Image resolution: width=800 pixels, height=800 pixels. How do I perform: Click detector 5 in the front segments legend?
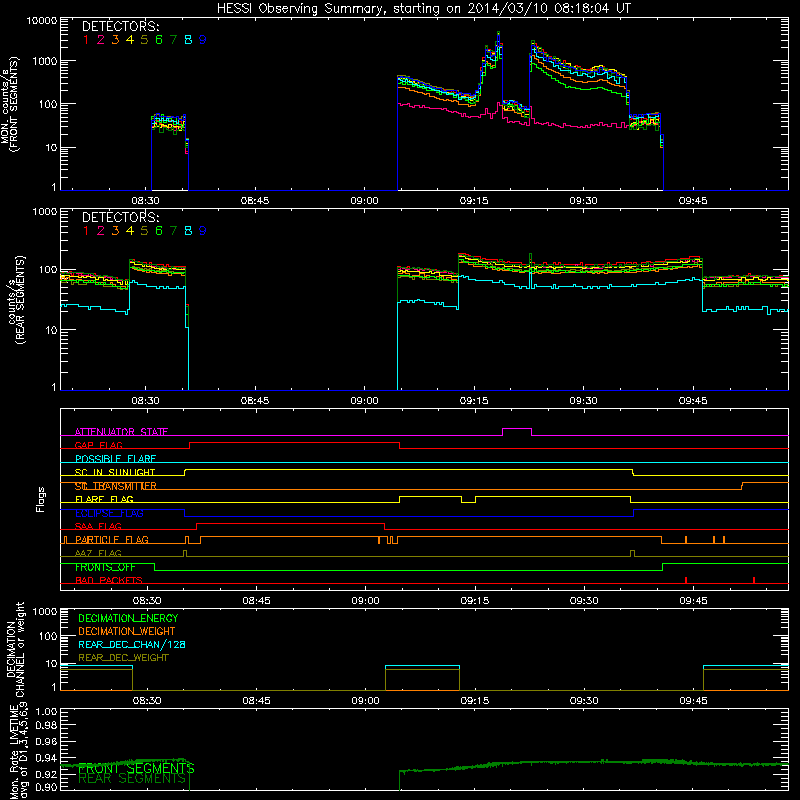(x=144, y=40)
